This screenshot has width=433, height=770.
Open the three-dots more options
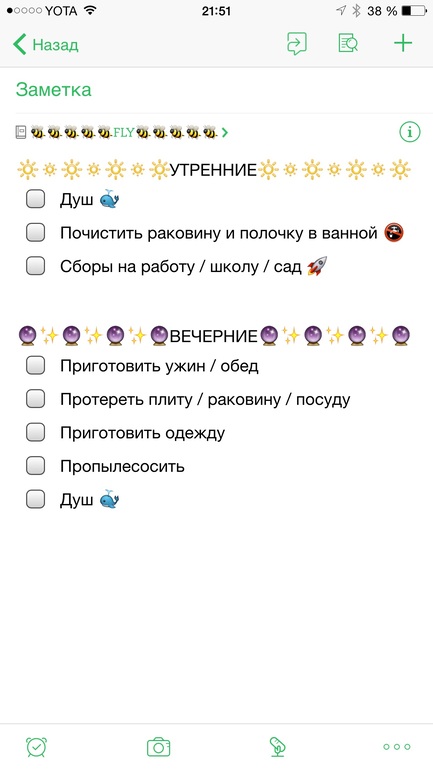click(x=397, y=747)
